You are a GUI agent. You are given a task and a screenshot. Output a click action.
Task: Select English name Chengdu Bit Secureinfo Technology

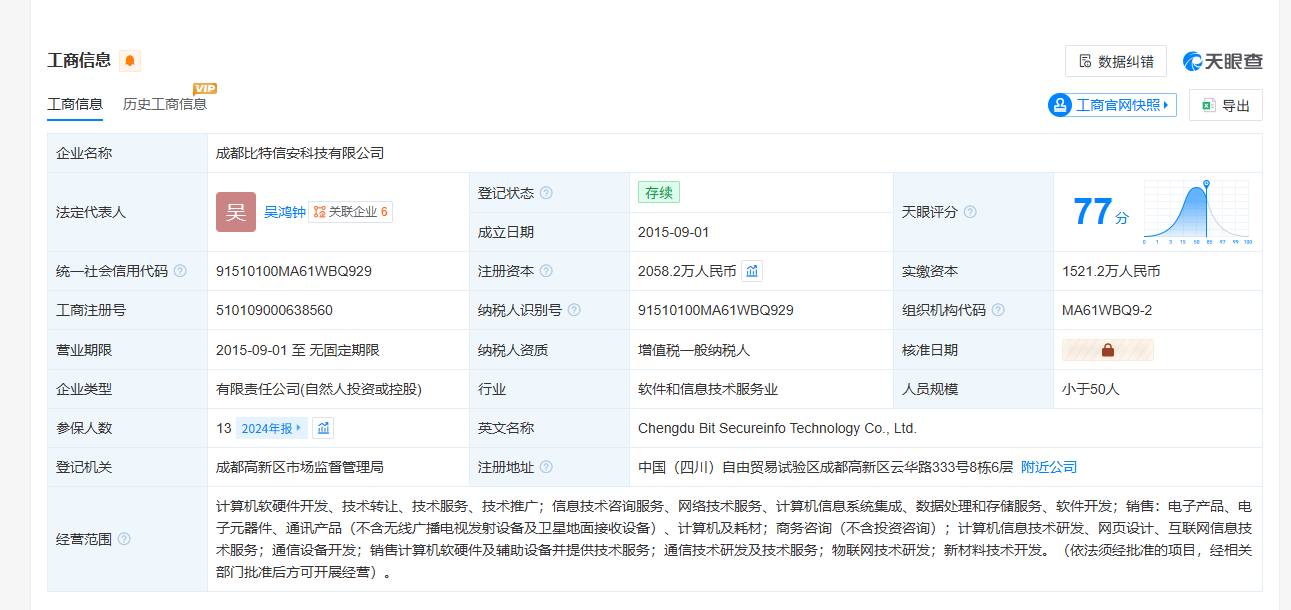point(777,428)
